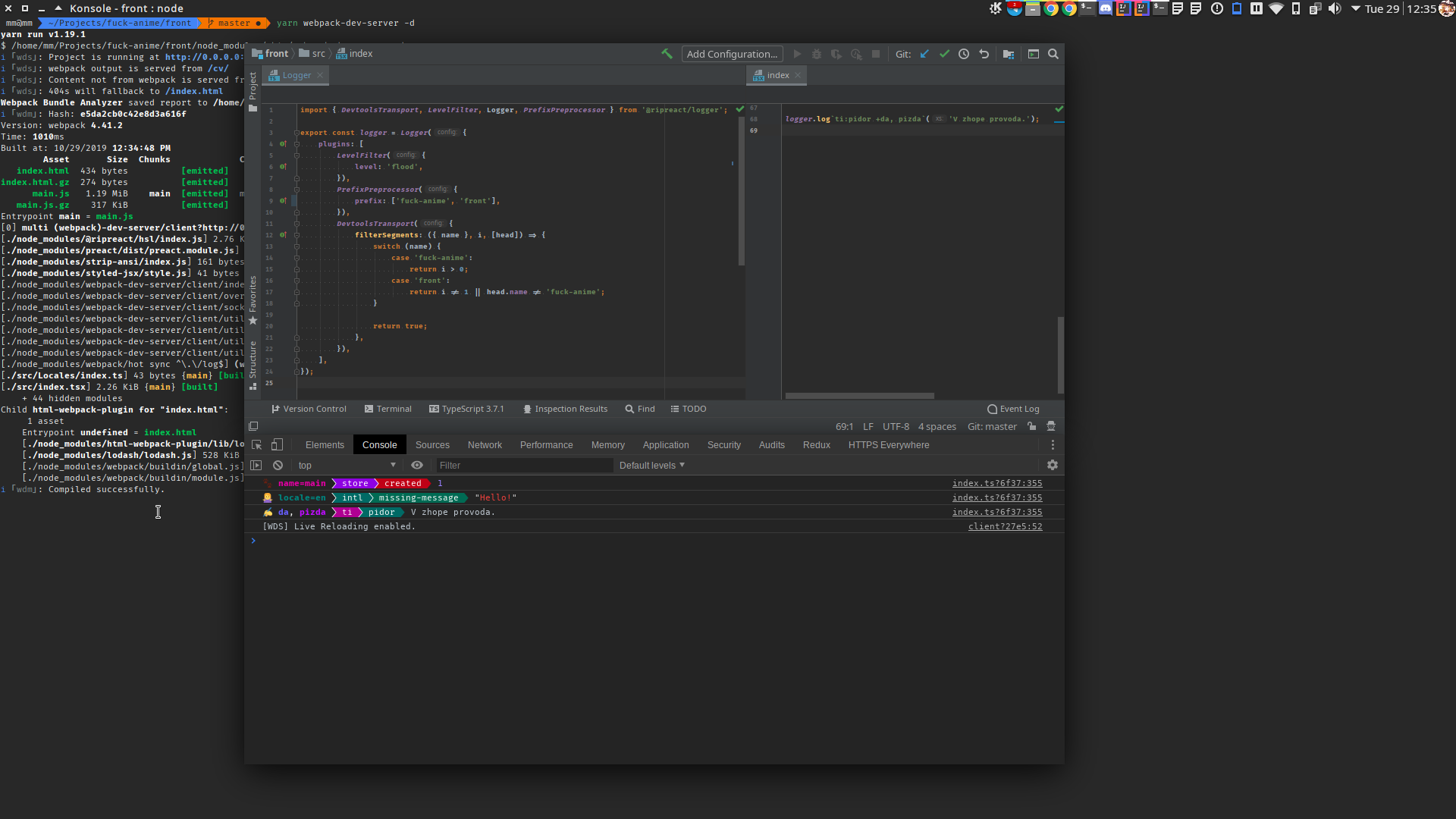Screen dimensions: 1456x819
Task: Switch to the Network tab
Action: click(485, 445)
